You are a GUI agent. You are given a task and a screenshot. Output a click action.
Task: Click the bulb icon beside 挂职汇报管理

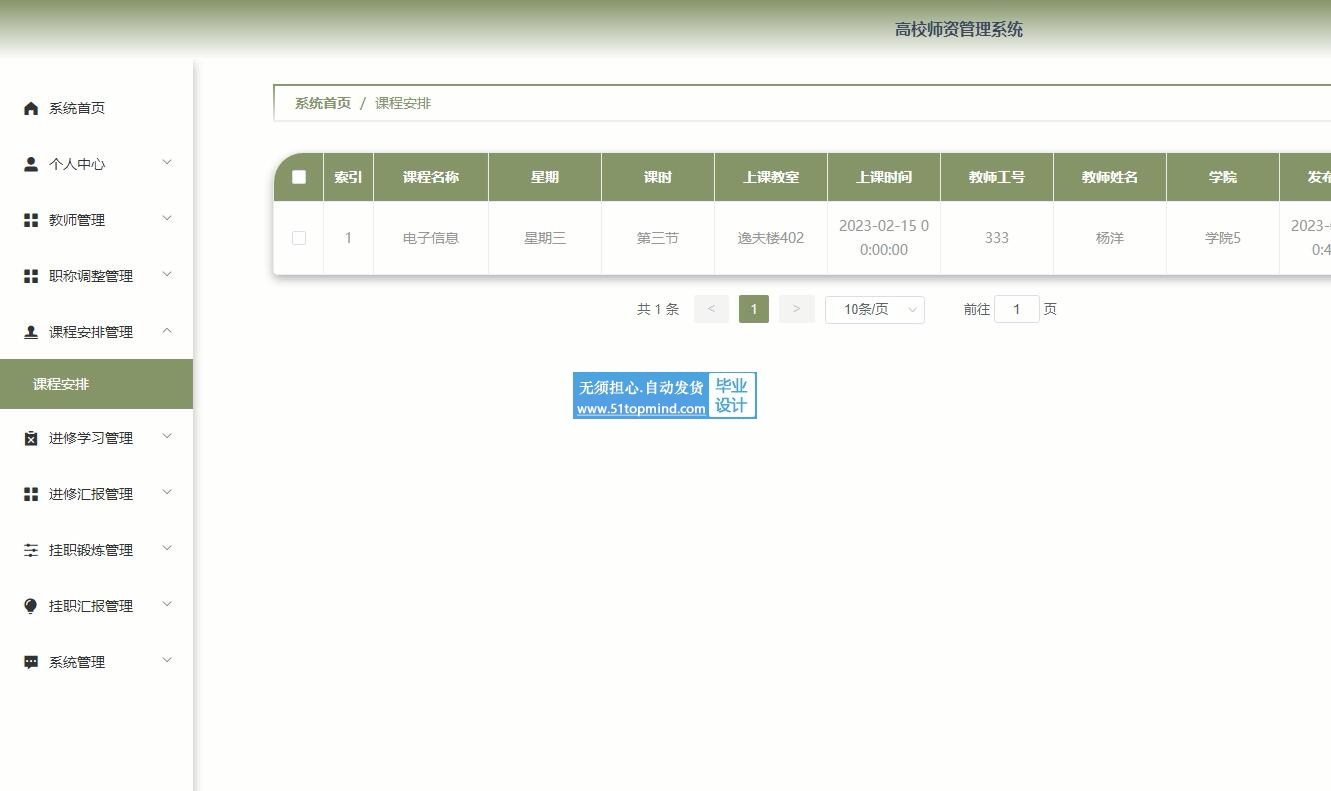coord(31,606)
